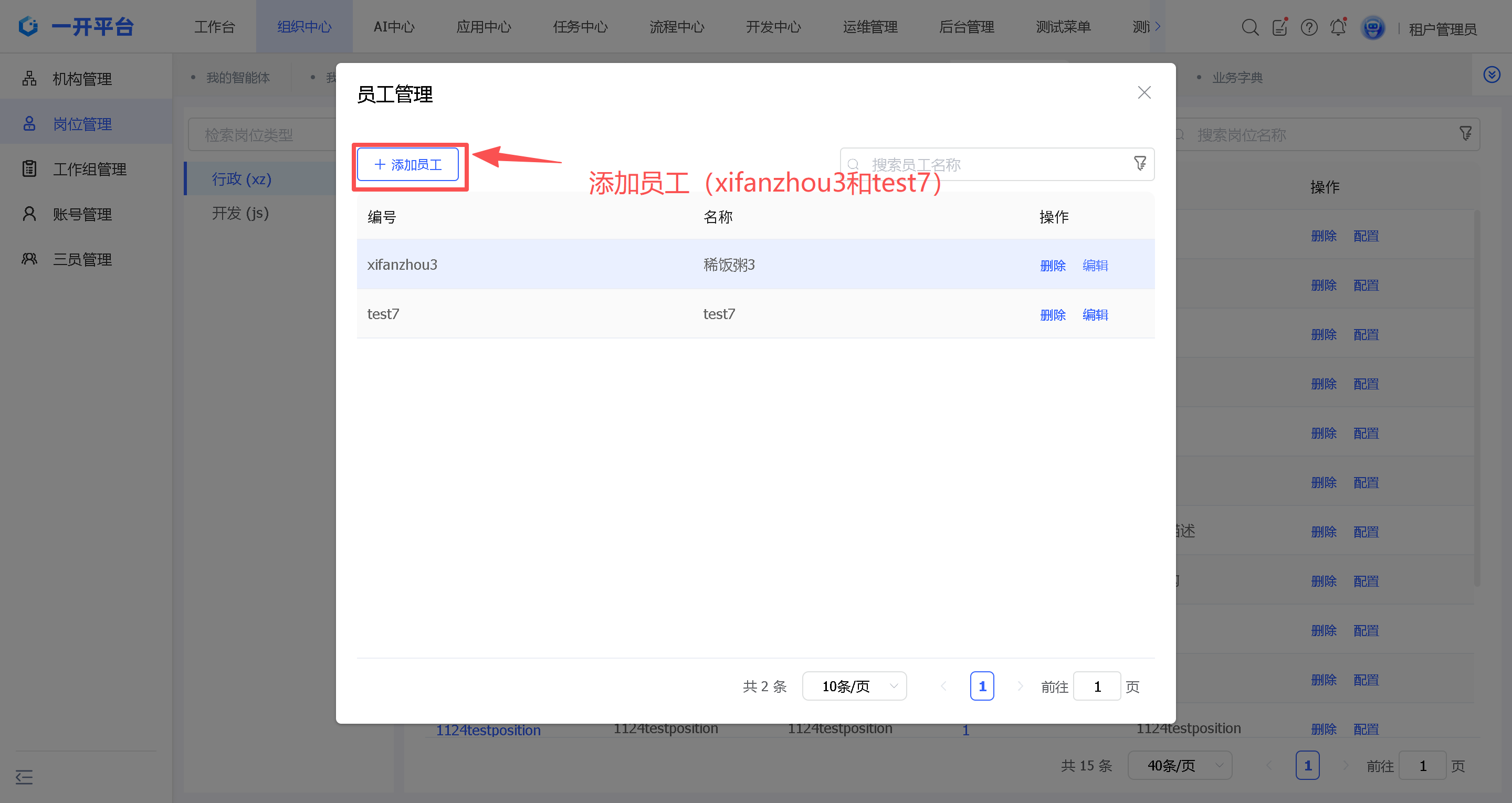Open the notification bell icon
The image size is (1512, 803).
click(1338, 27)
